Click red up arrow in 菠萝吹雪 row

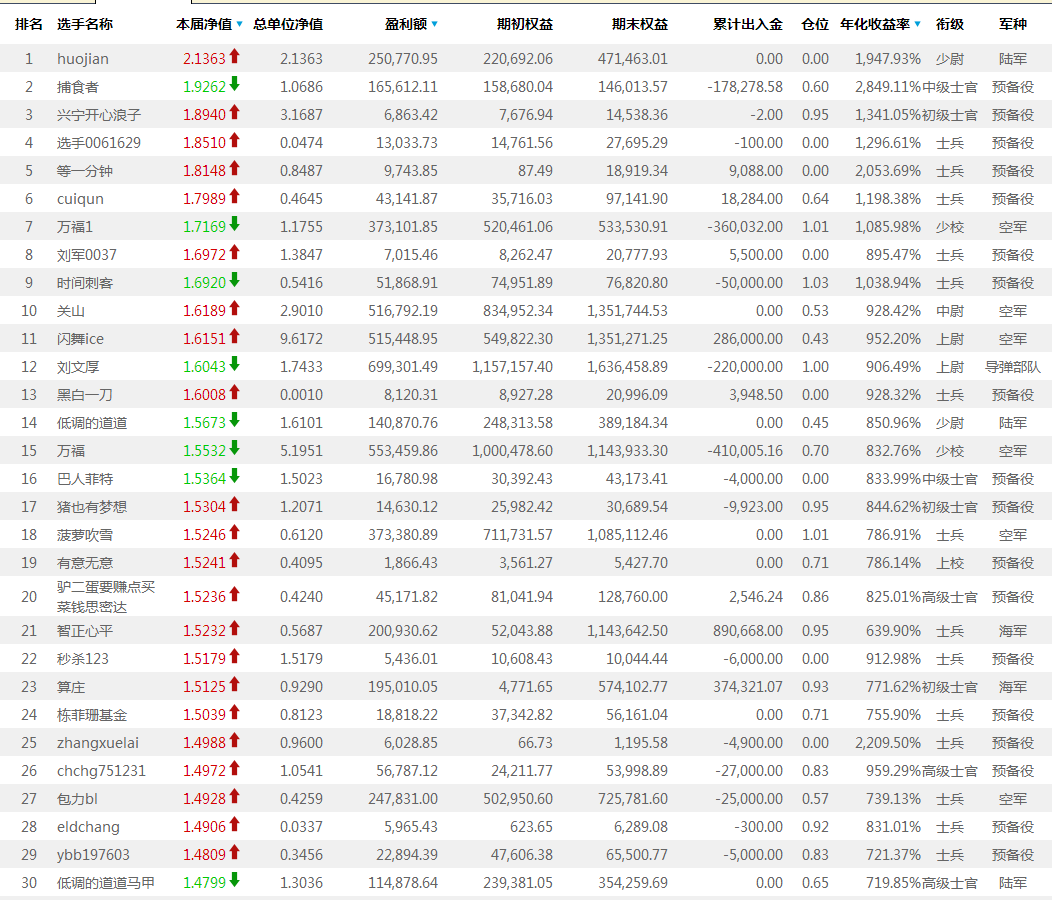coord(234,533)
